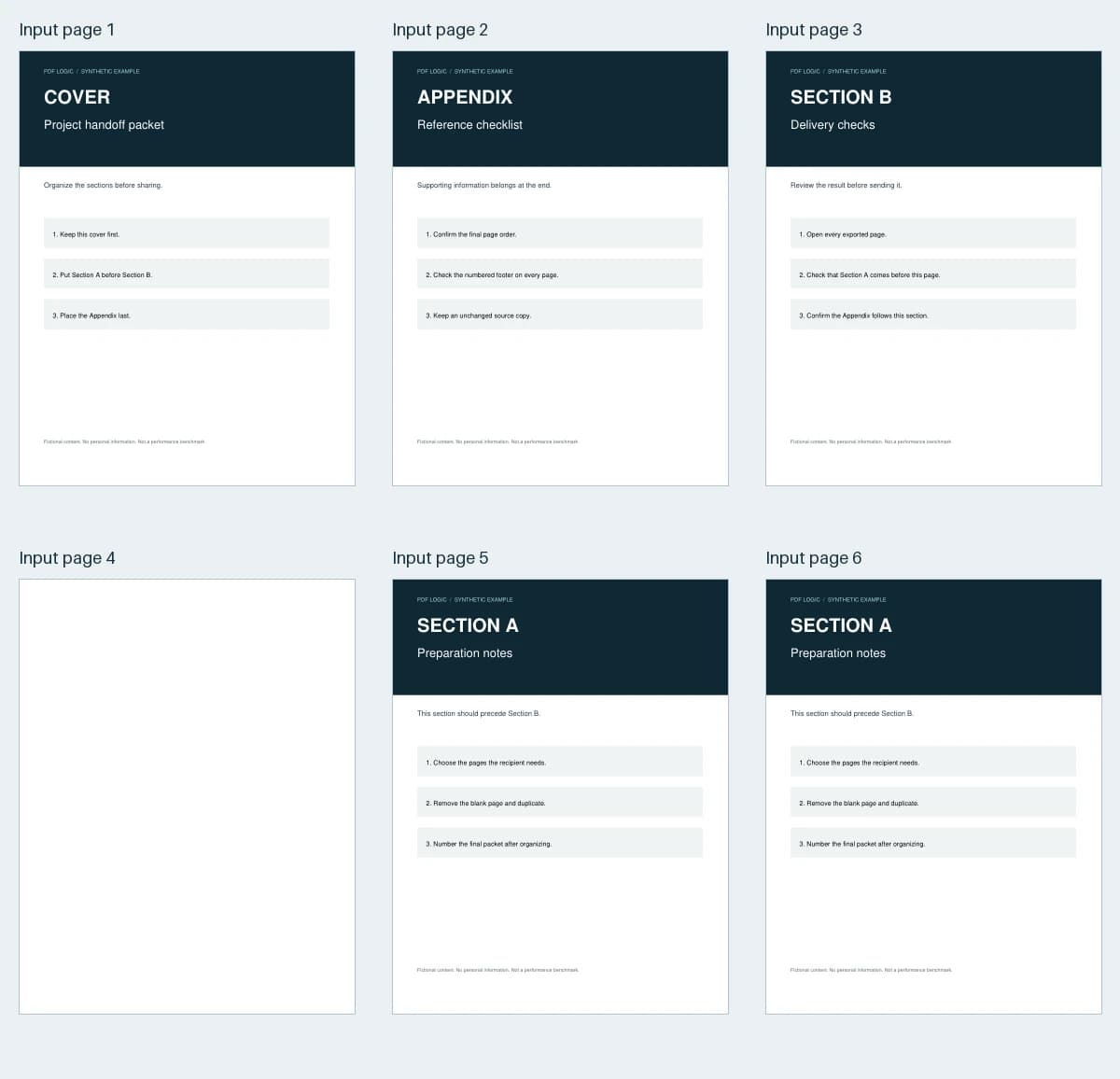Click the "Fictional content" footer on page 3
The height and width of the screenshot is (1079, 1120).
pyautogui.click(x=871, y=441)
